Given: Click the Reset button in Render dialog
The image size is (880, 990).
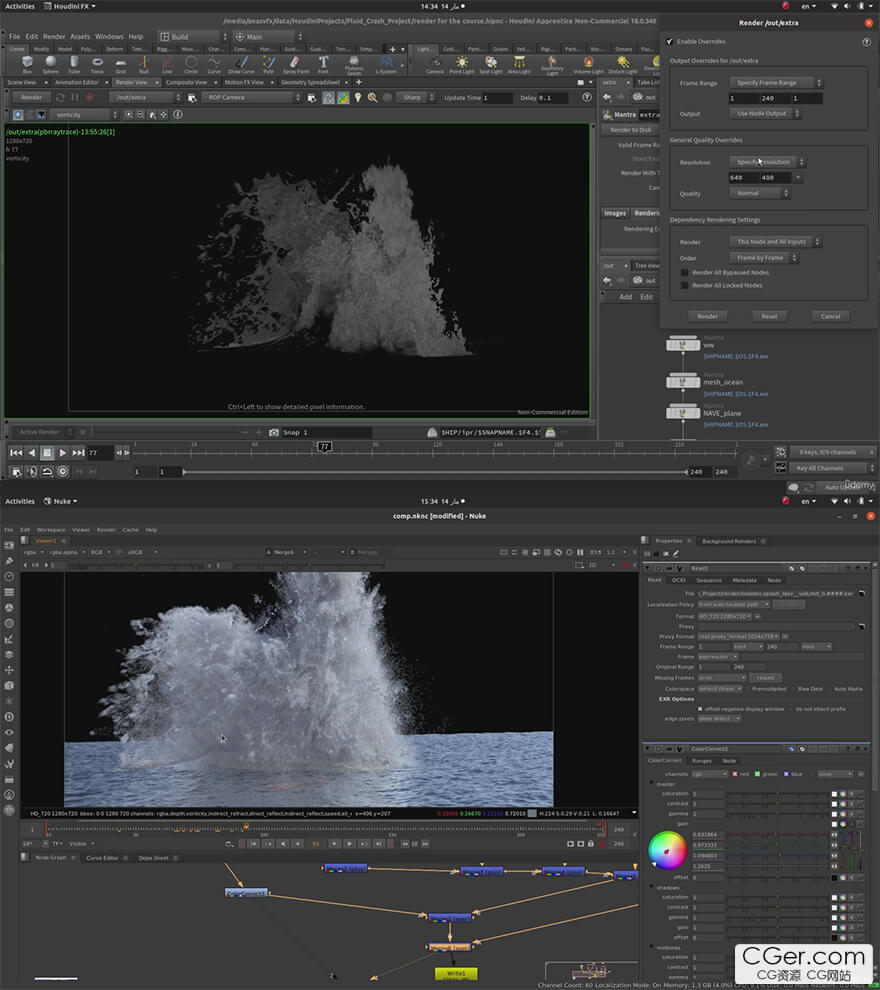Looking at the screenshot, I should click(769, 316).
